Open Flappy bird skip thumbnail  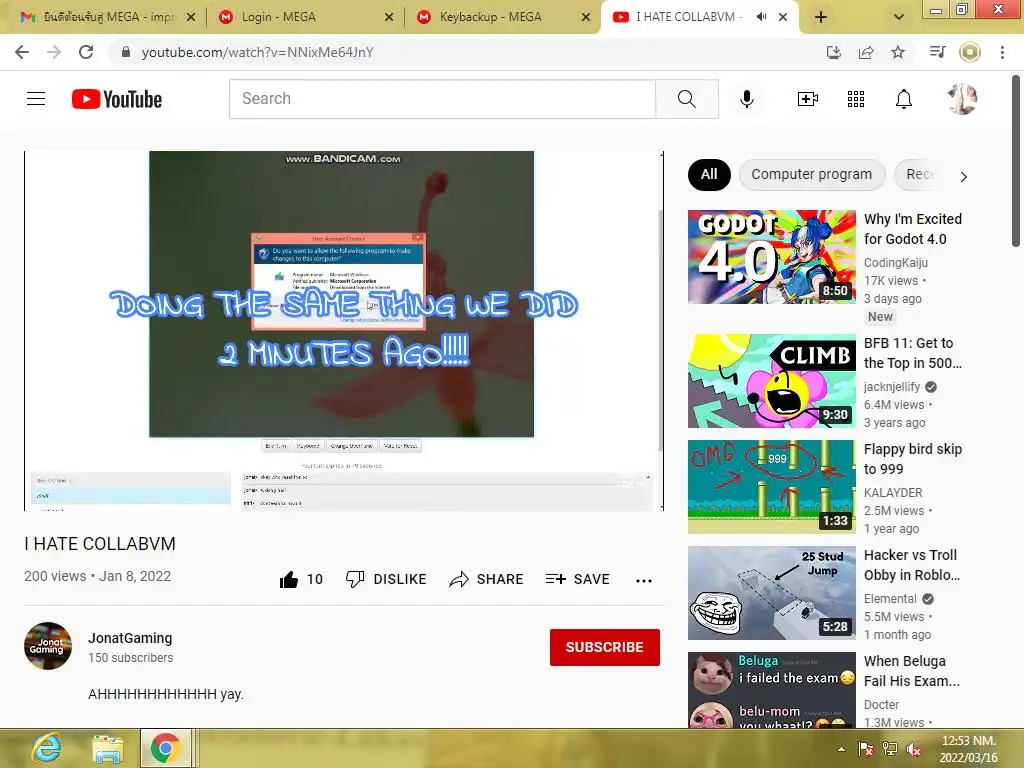click(771, 487)
